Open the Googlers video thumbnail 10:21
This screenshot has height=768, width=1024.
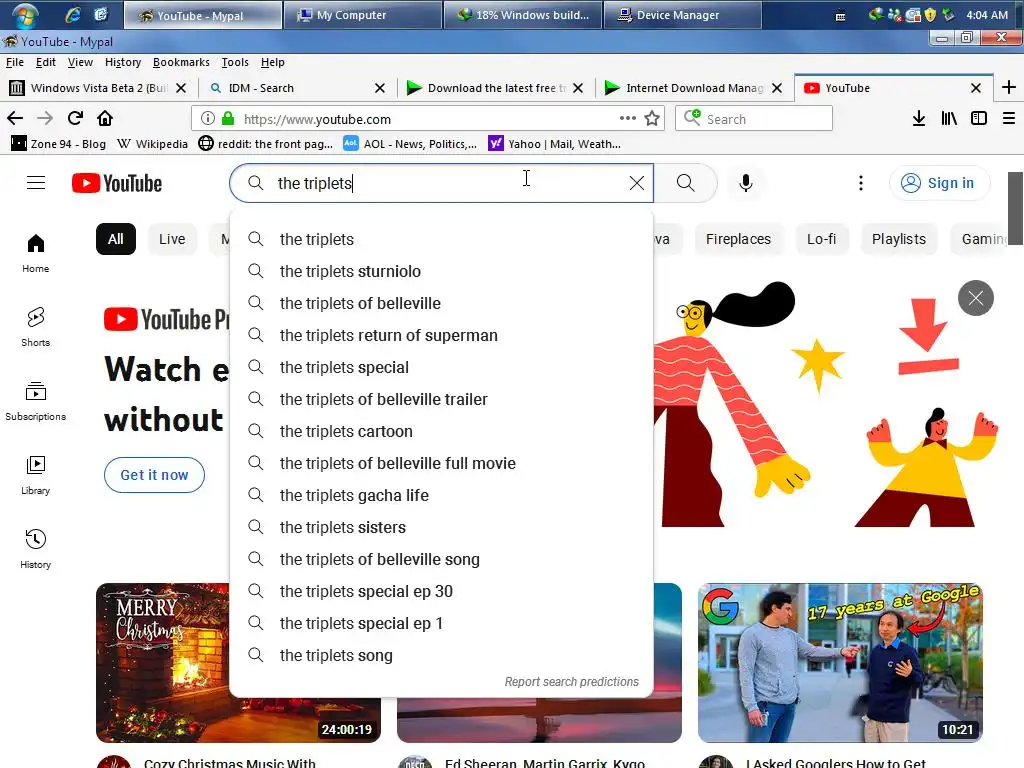[x=840, y=663]
